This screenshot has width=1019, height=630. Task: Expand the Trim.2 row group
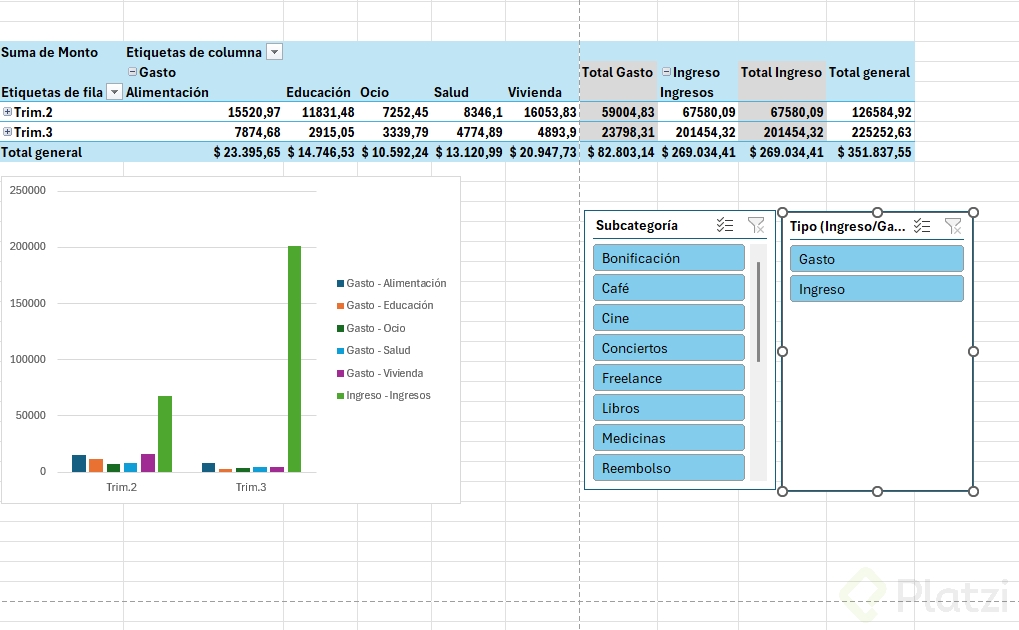click(x=7, y=112)
